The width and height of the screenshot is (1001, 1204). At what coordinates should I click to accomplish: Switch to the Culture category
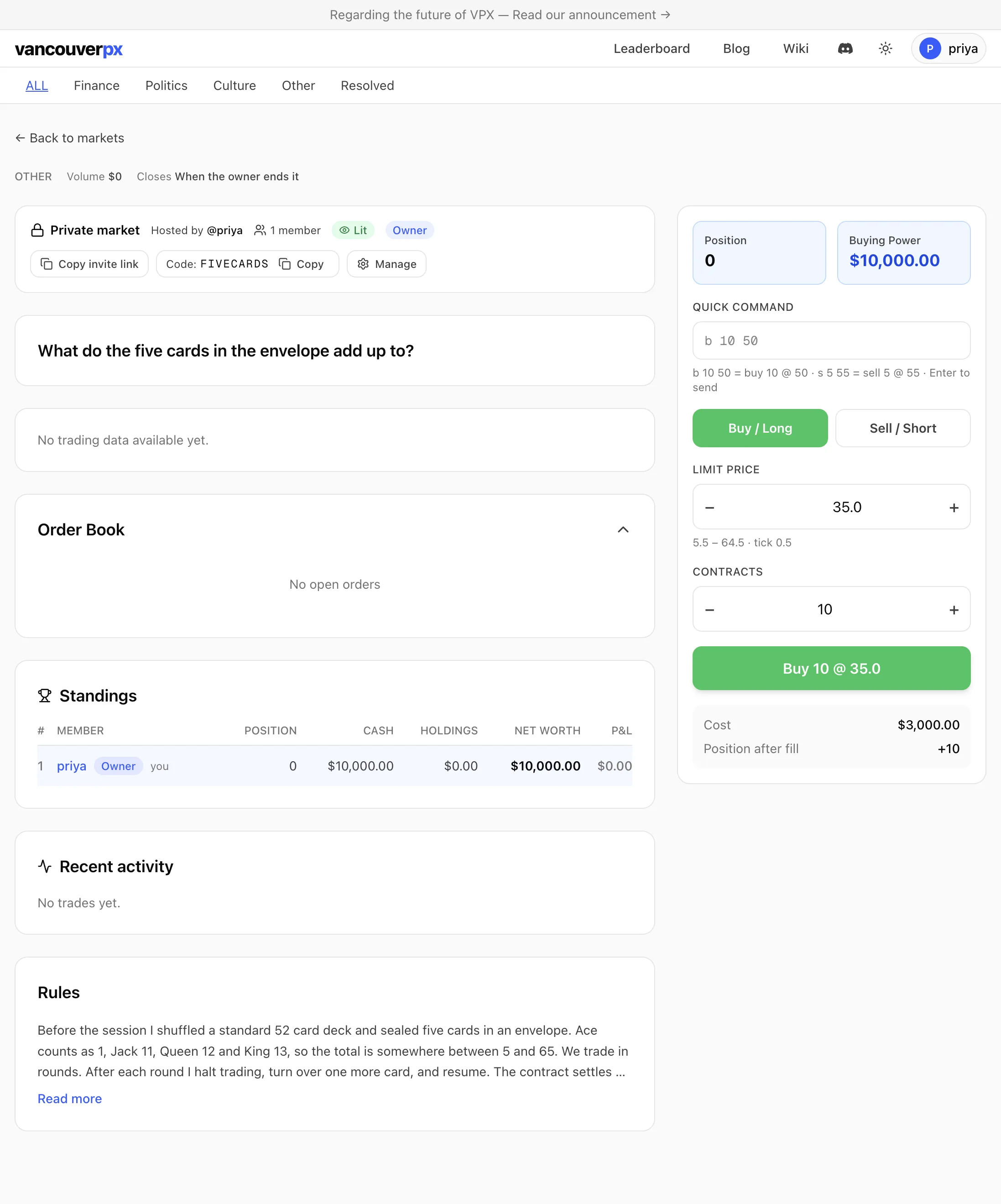point(235,85)
